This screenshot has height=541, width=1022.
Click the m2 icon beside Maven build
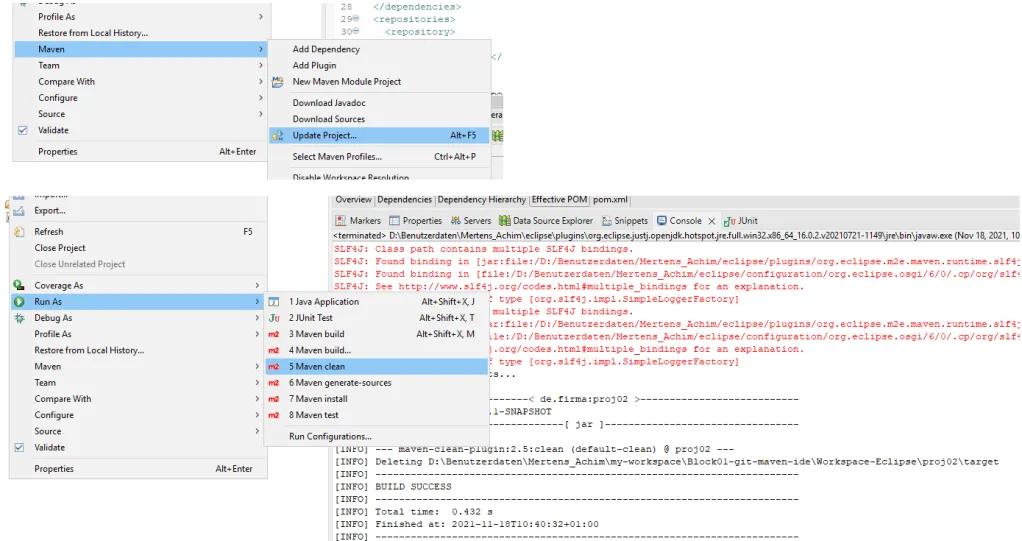274,334
